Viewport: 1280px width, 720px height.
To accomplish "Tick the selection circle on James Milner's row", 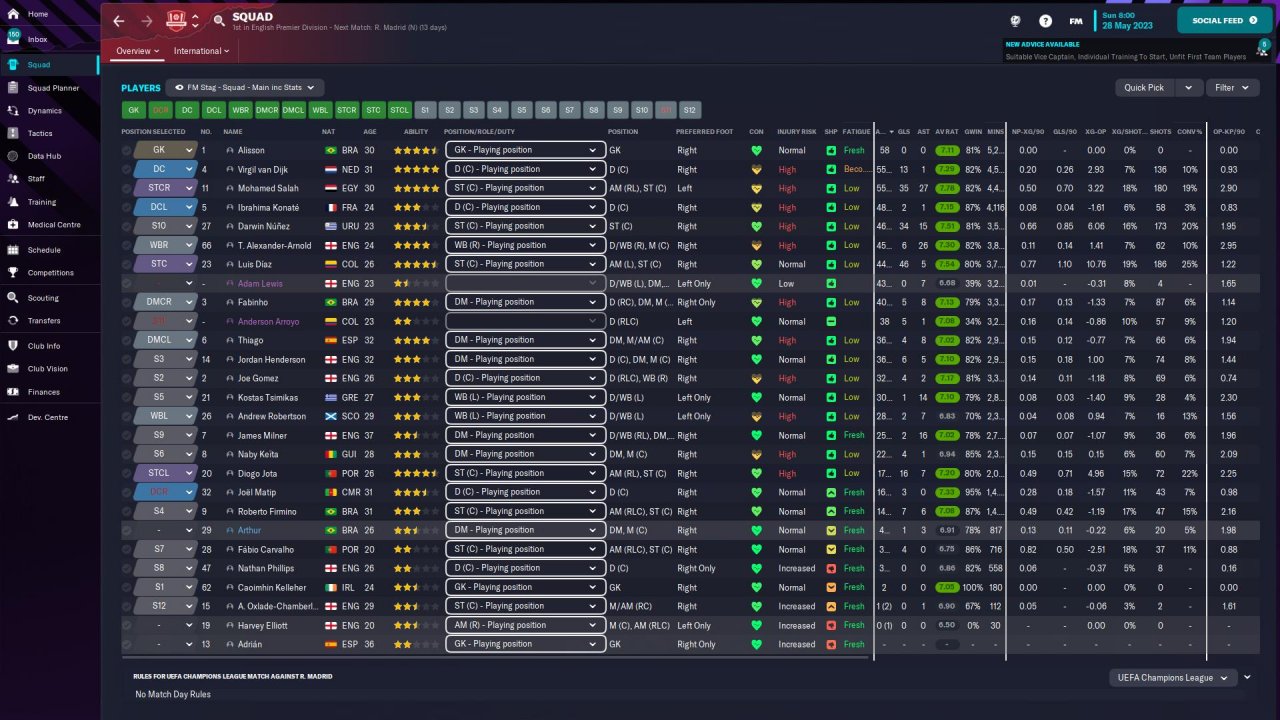I will (127, 435).
